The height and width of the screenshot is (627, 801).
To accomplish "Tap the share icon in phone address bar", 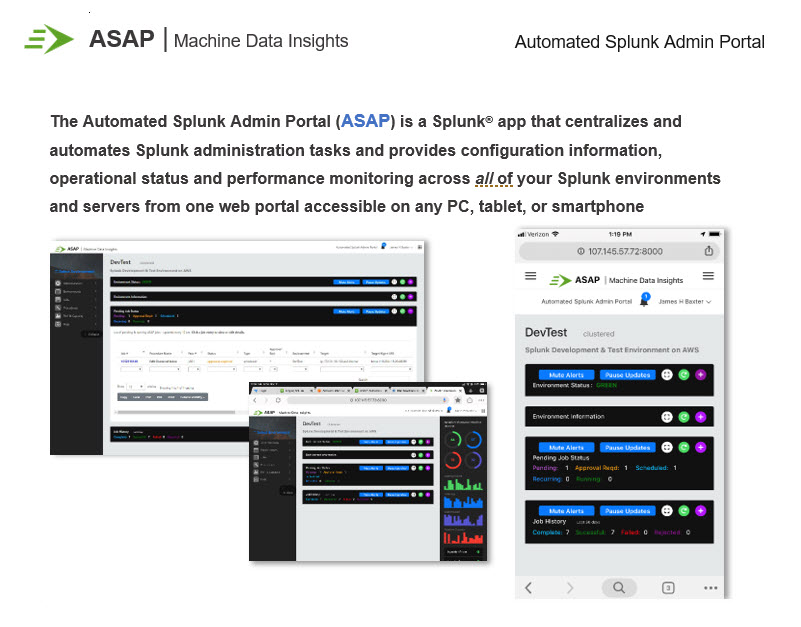I will 709,251.
